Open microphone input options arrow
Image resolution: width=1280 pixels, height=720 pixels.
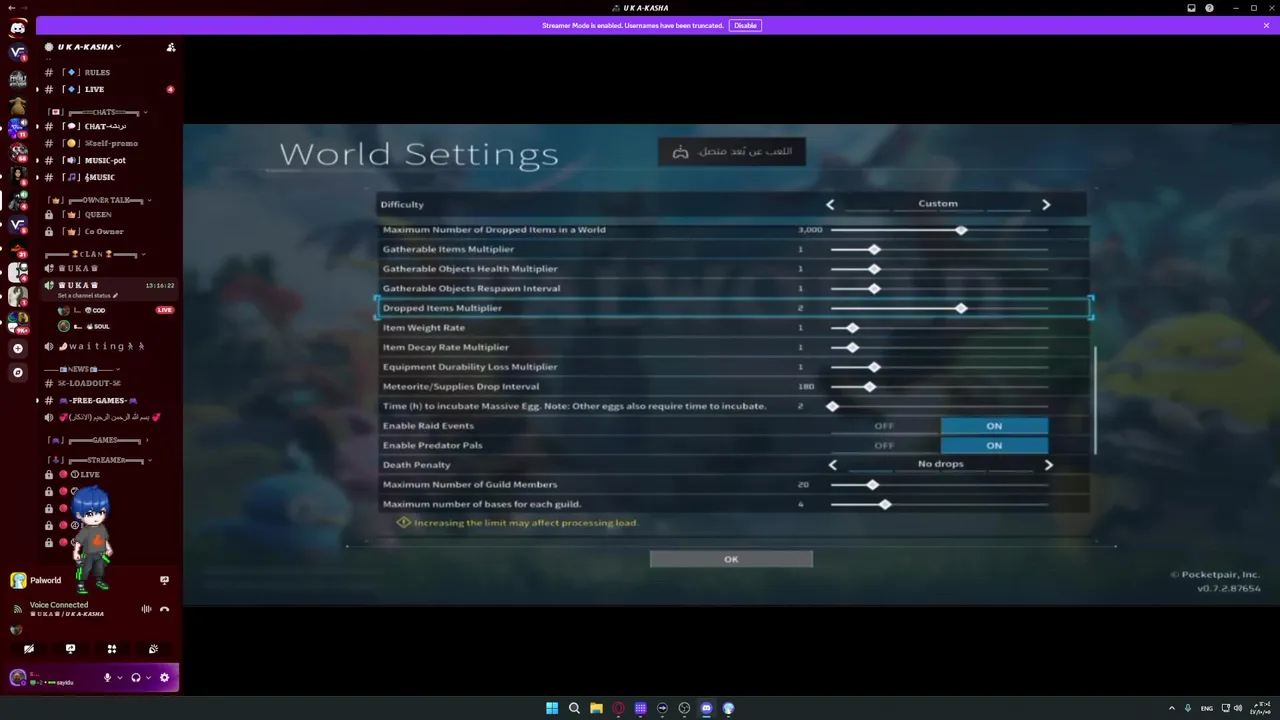[x=120, y=677]
